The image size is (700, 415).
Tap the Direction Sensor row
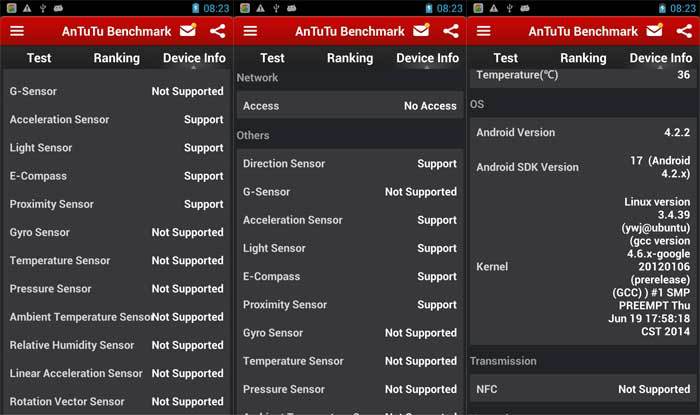349,163
